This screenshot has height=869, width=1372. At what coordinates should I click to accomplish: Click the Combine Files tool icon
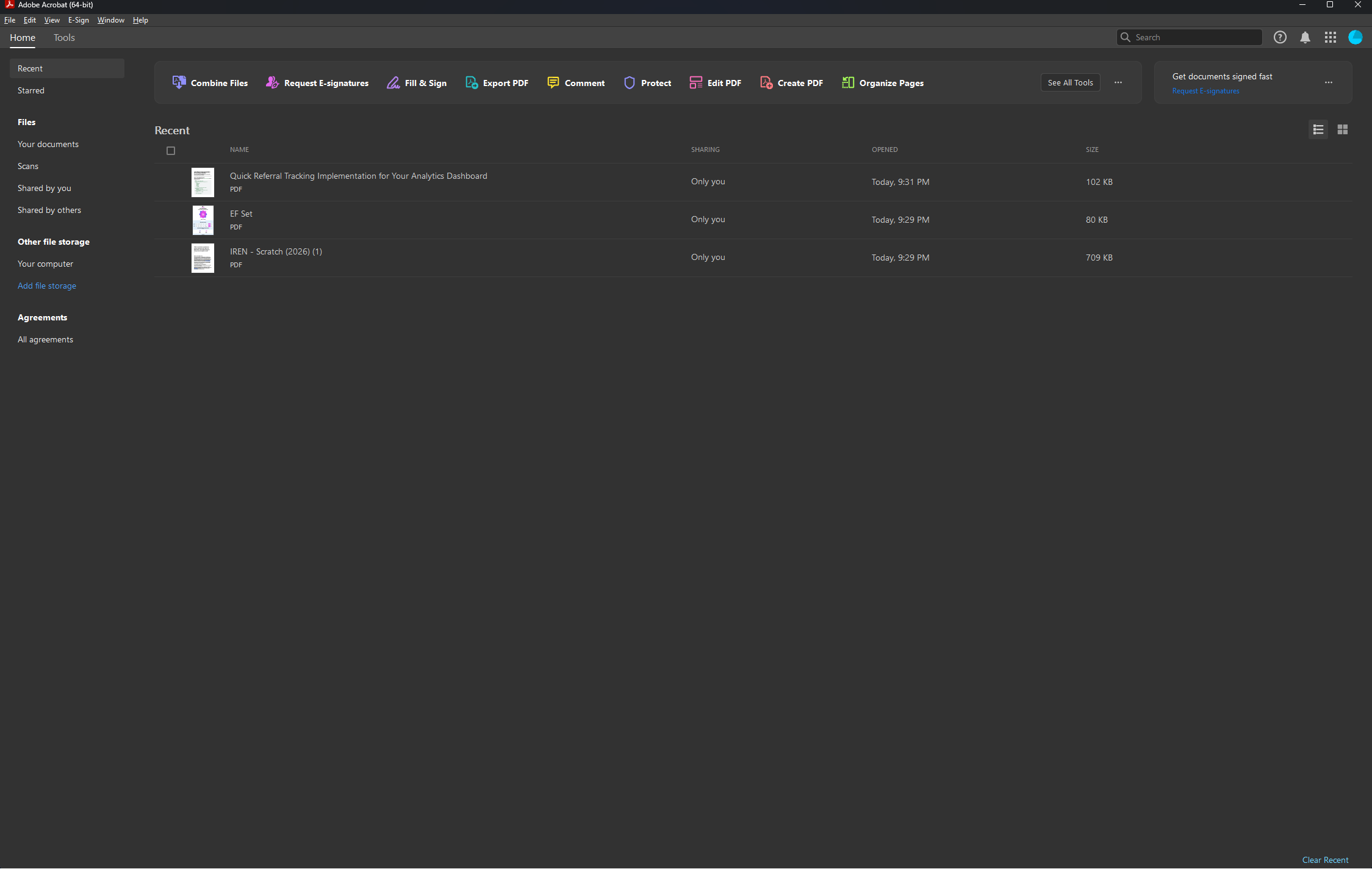tap(179, 82)
